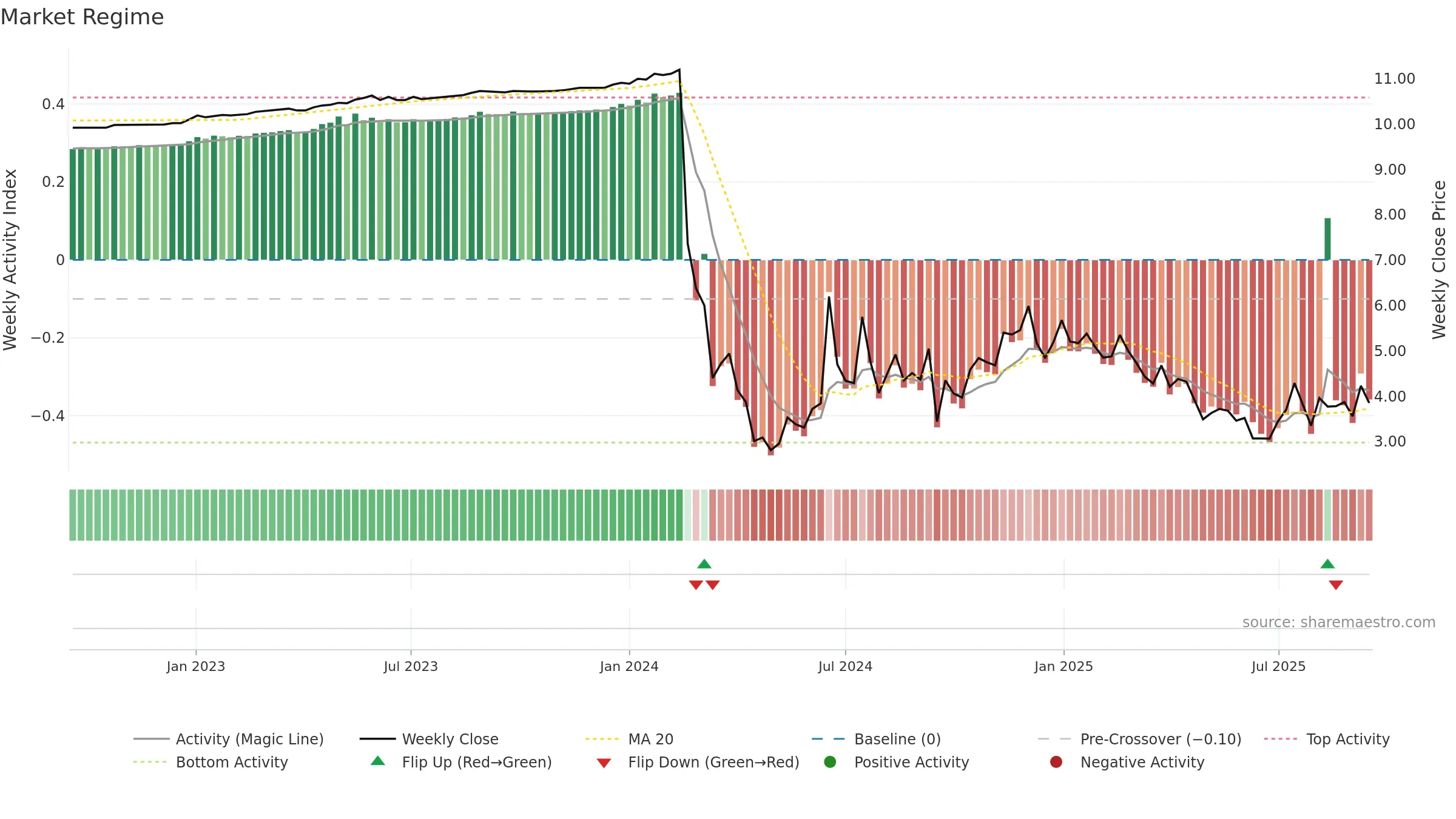Screen dimensions: 1456x819
Task: Toggle Baseline (0) legend entry
Action: 876,739
